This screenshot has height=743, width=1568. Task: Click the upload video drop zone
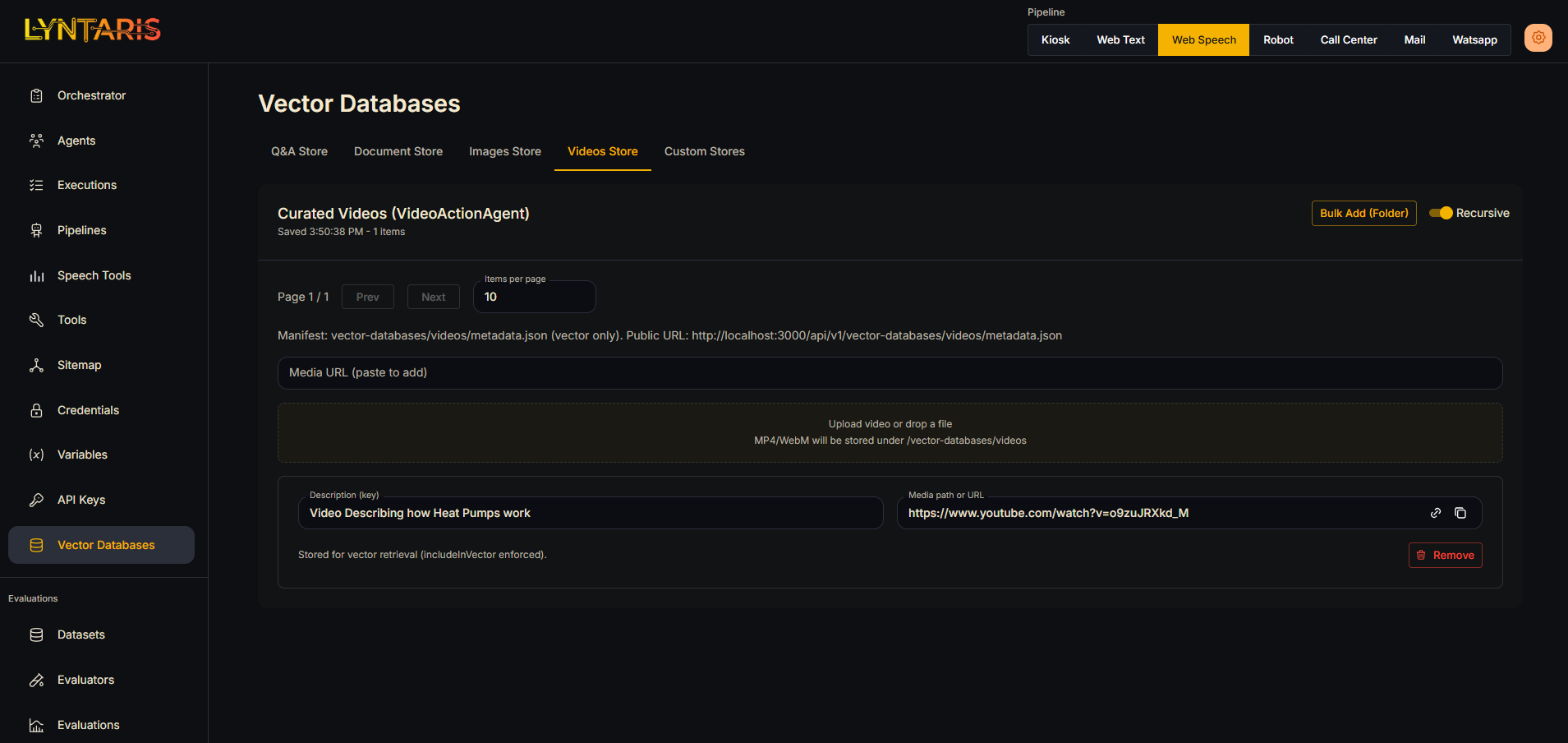(890, 432)
